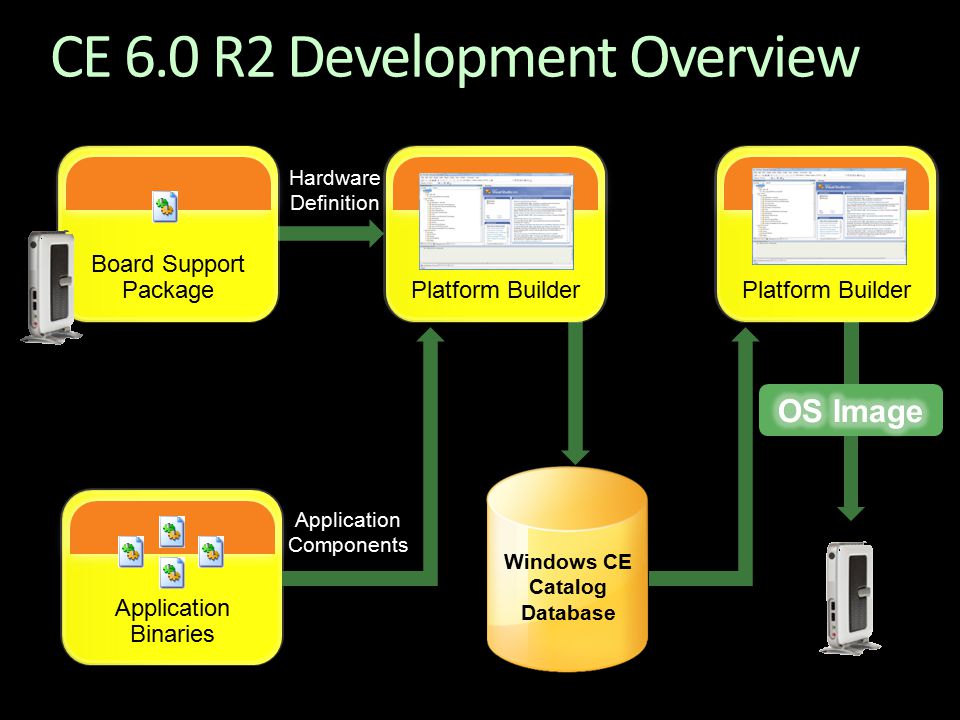Image resolution: width=960 pixels, height=720 pixels.
Task: Select the bottom file icon in Application Binaries
Action: tap(172, 572)
